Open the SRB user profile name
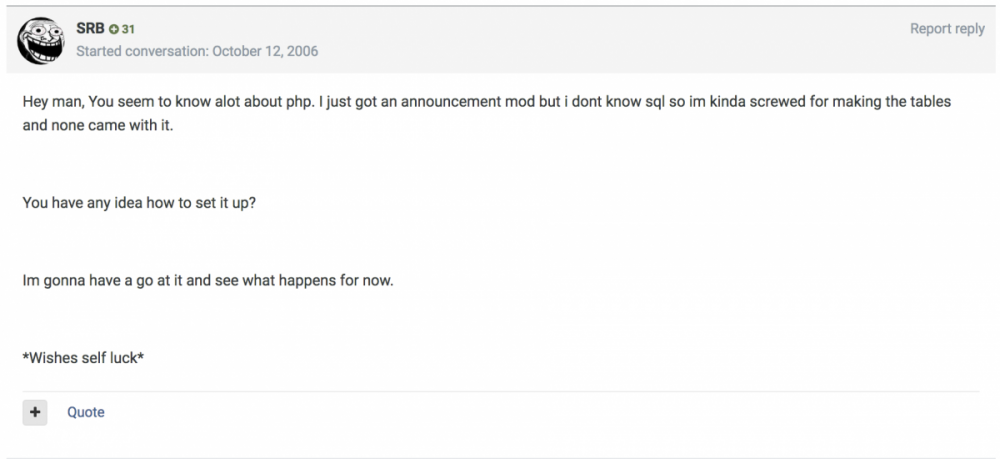 coord(90,29)
